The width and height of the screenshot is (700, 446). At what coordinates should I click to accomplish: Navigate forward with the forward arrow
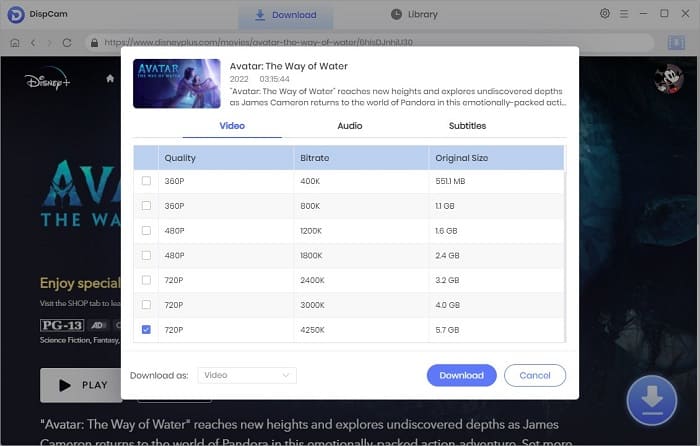pyautogui.click(x=50, y=43)
